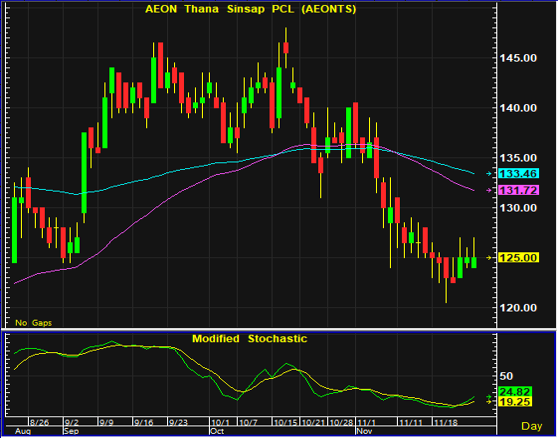Click the Modified Stochastic indicator title

(x=249, y=338)
